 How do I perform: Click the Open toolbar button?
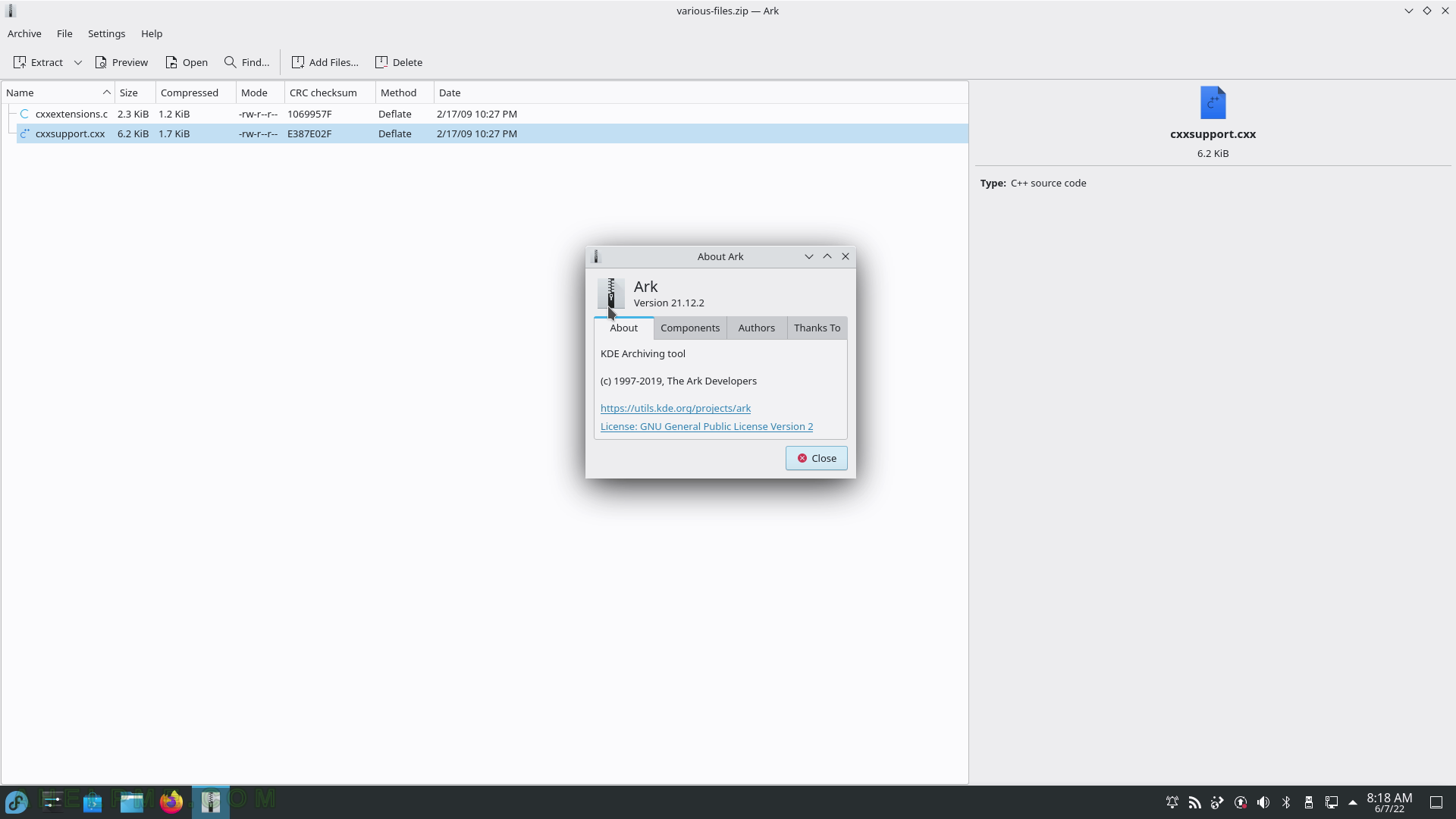[187, 62]
